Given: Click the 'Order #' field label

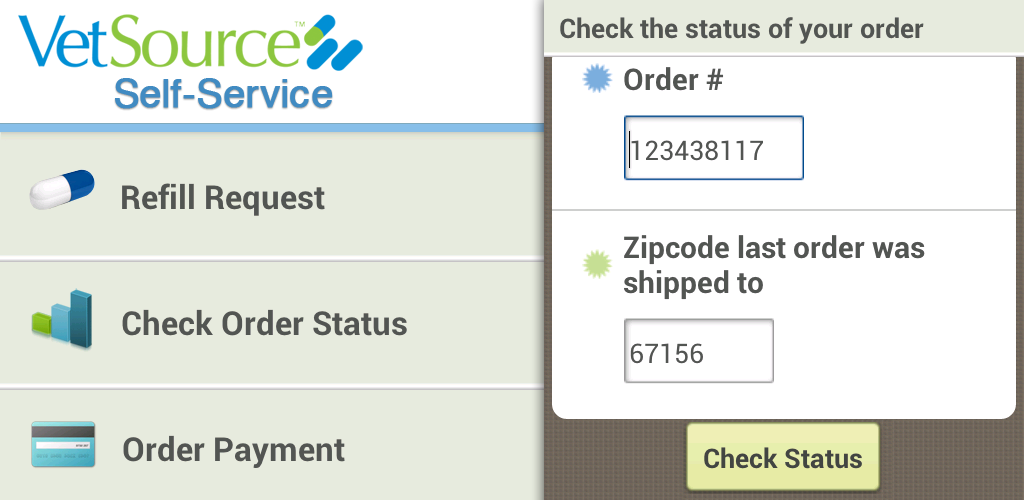Looking at the screenshot, I should coord(672,80).
